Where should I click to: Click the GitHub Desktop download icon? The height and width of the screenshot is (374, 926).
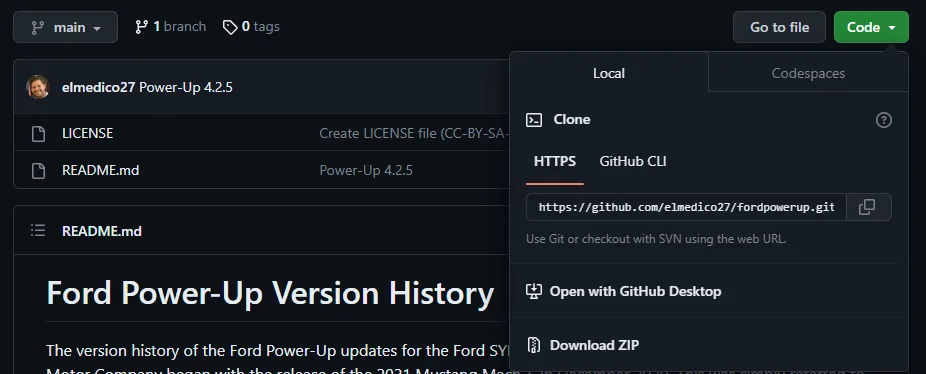(534, 291)
